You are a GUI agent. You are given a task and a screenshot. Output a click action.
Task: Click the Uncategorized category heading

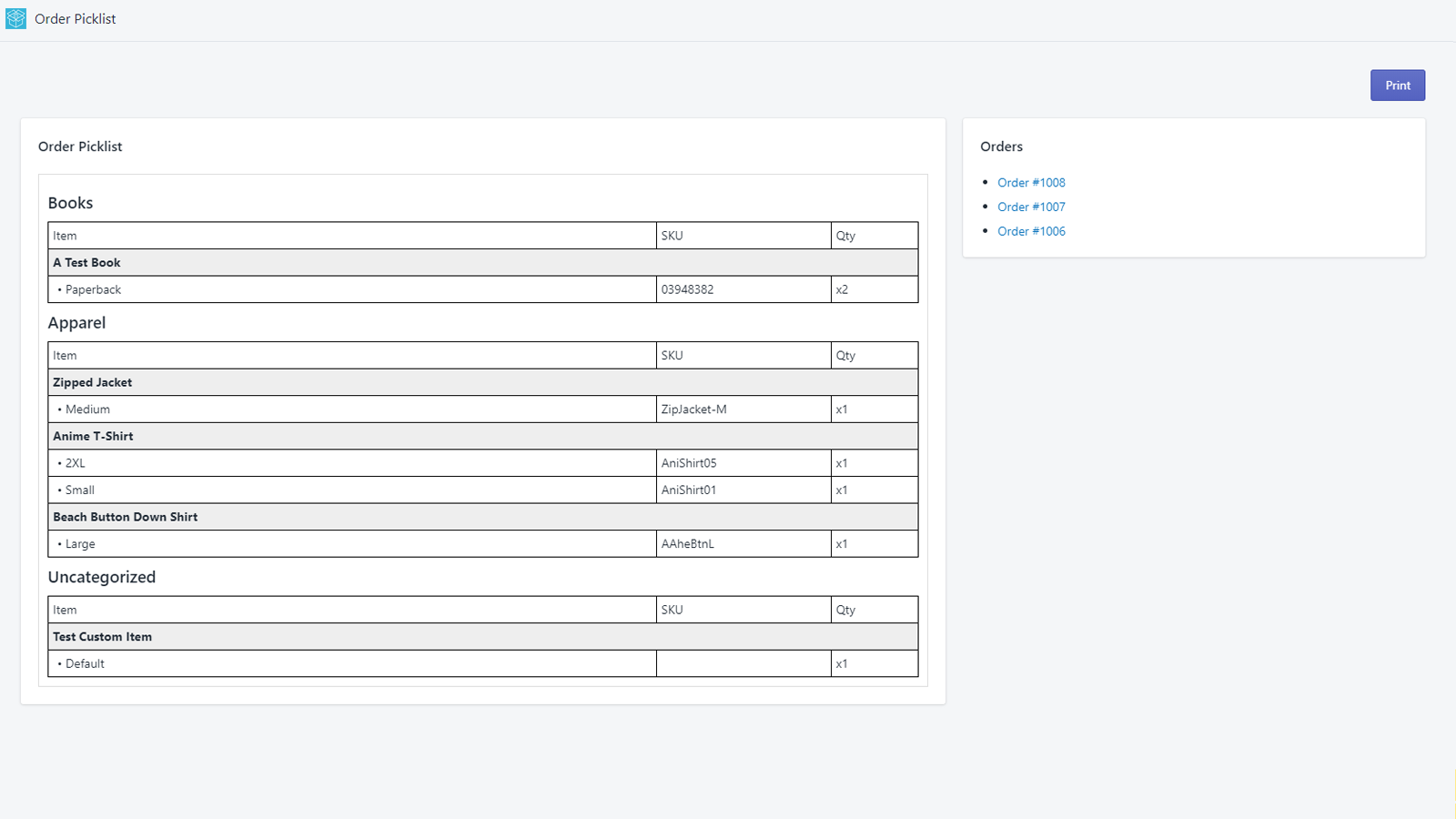[x=101, y=577]
